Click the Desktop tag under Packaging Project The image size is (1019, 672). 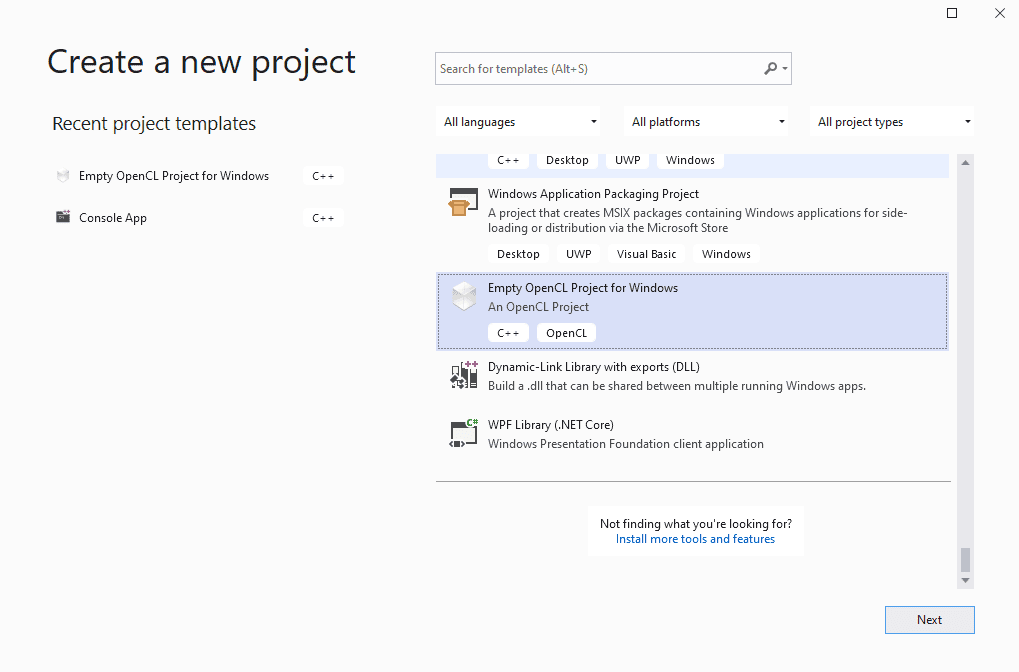point(518,254)
